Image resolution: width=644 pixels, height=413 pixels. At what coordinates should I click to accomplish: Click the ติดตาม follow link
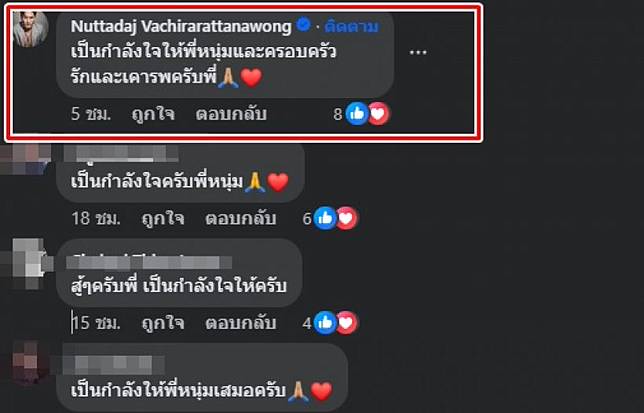coord(351,26)
